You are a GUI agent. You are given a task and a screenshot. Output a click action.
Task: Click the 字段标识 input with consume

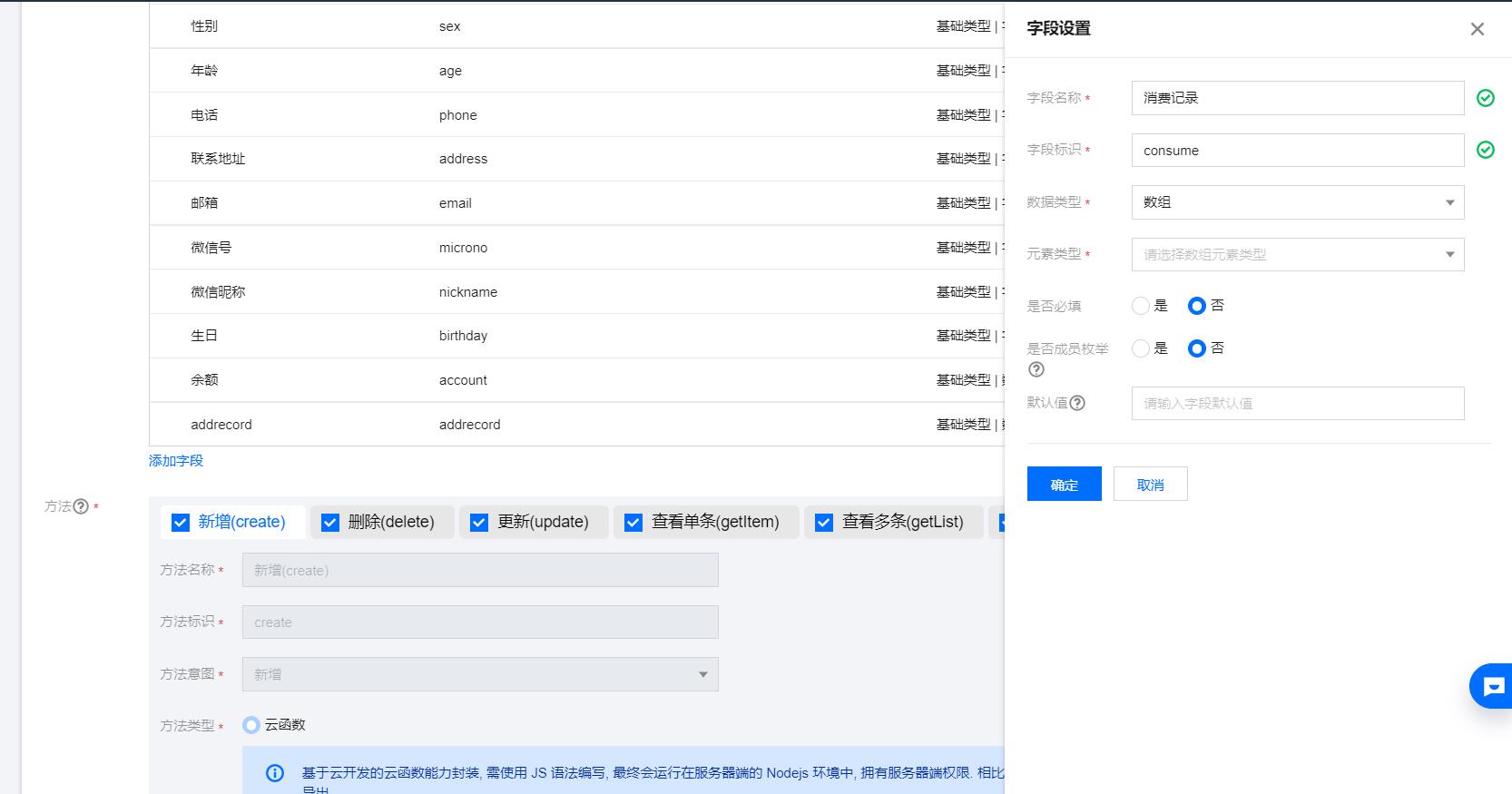[1297, 151]
